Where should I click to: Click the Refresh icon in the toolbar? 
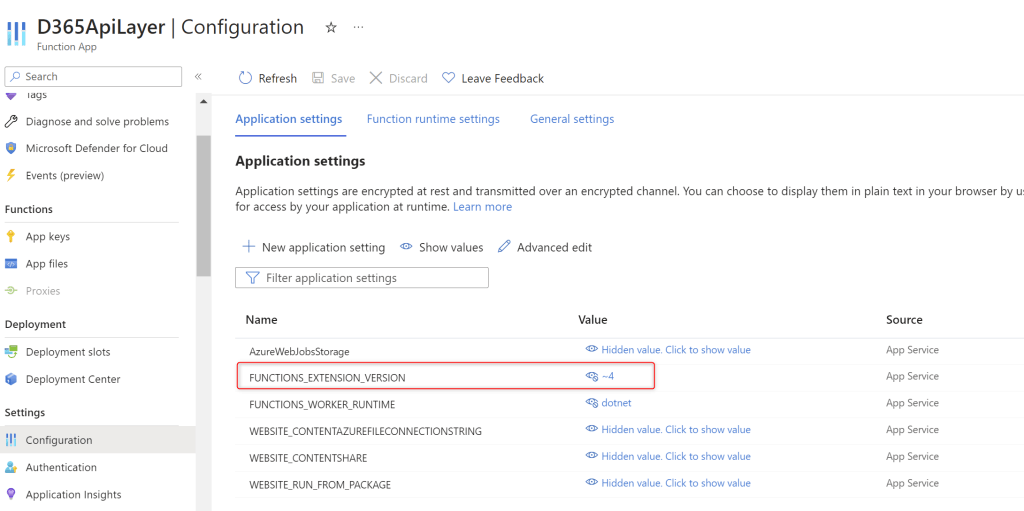click(246, 78)
